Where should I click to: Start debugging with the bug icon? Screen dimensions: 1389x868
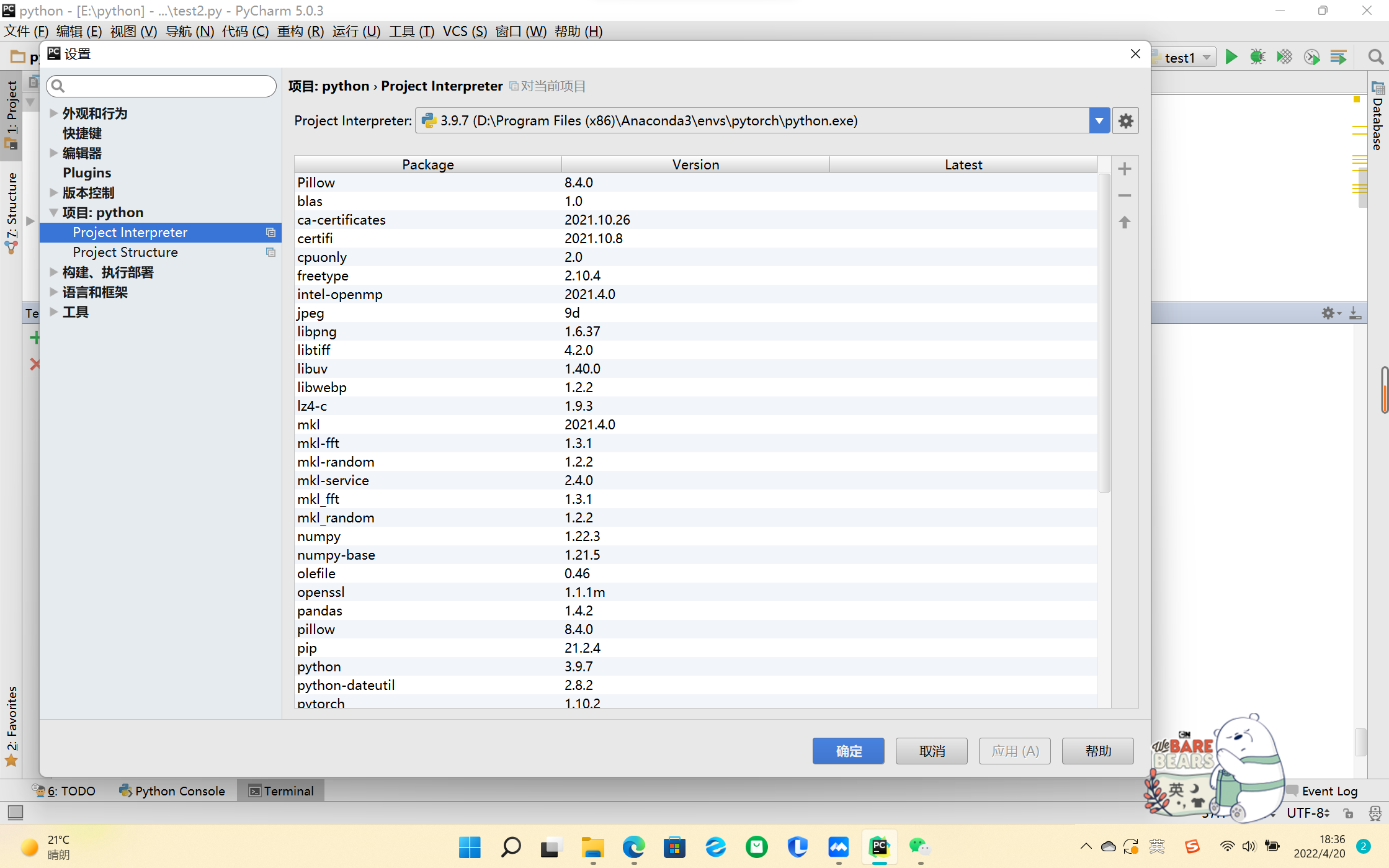click(1258, 56)
